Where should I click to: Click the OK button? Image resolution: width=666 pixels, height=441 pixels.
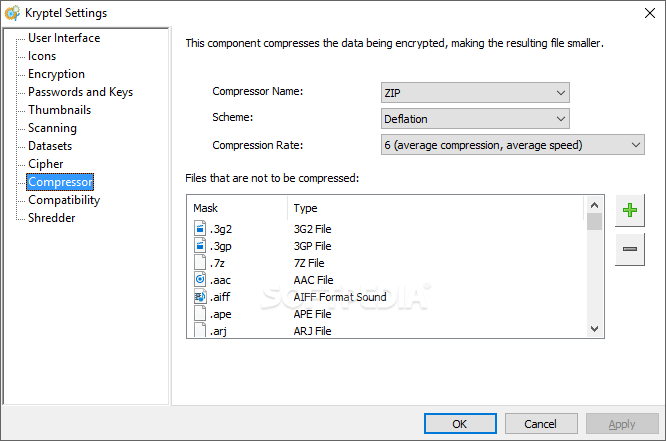[x=460, y=424]
